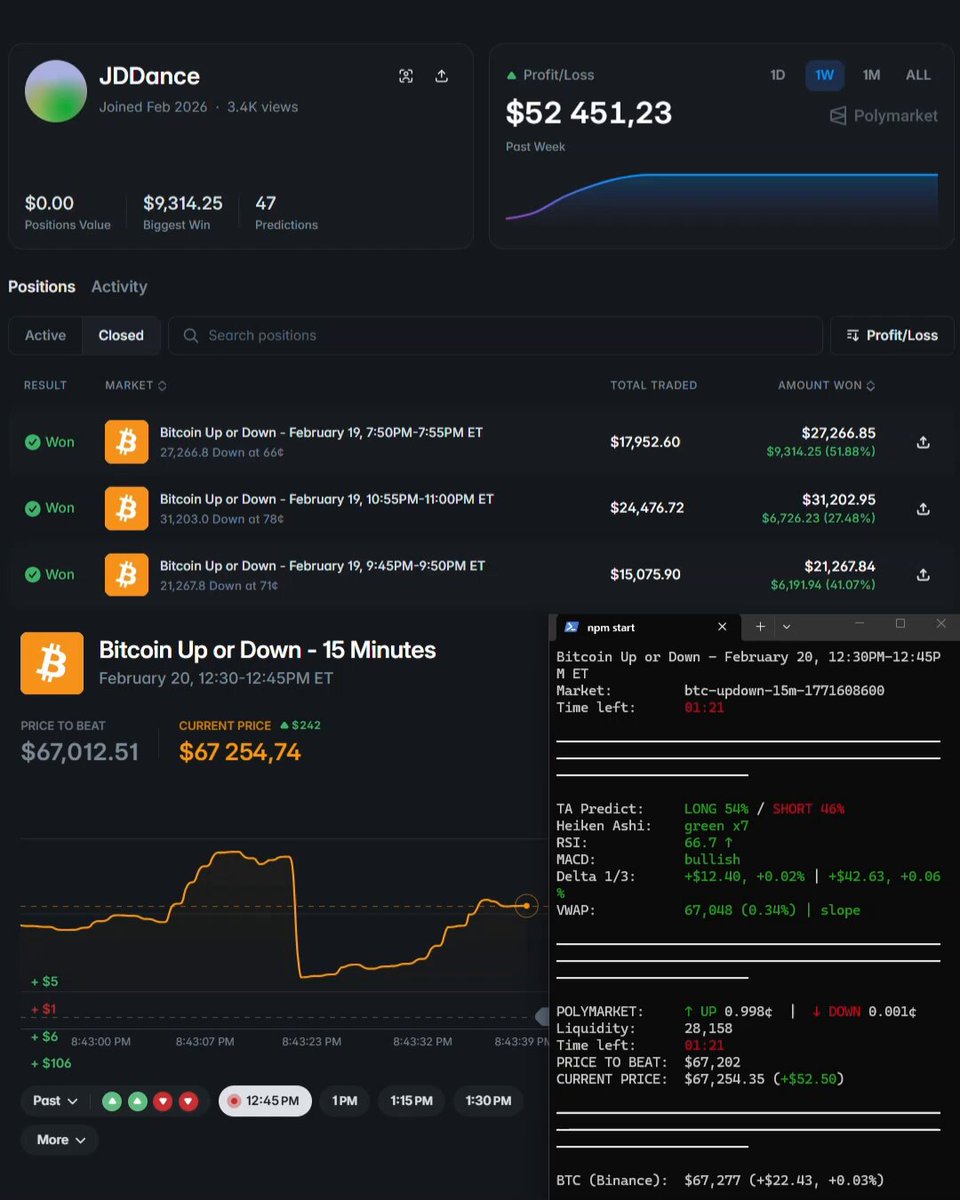This screenshot has height=1200, width=960.
Task: Focus the Search positions field
Action: (495, 336)
